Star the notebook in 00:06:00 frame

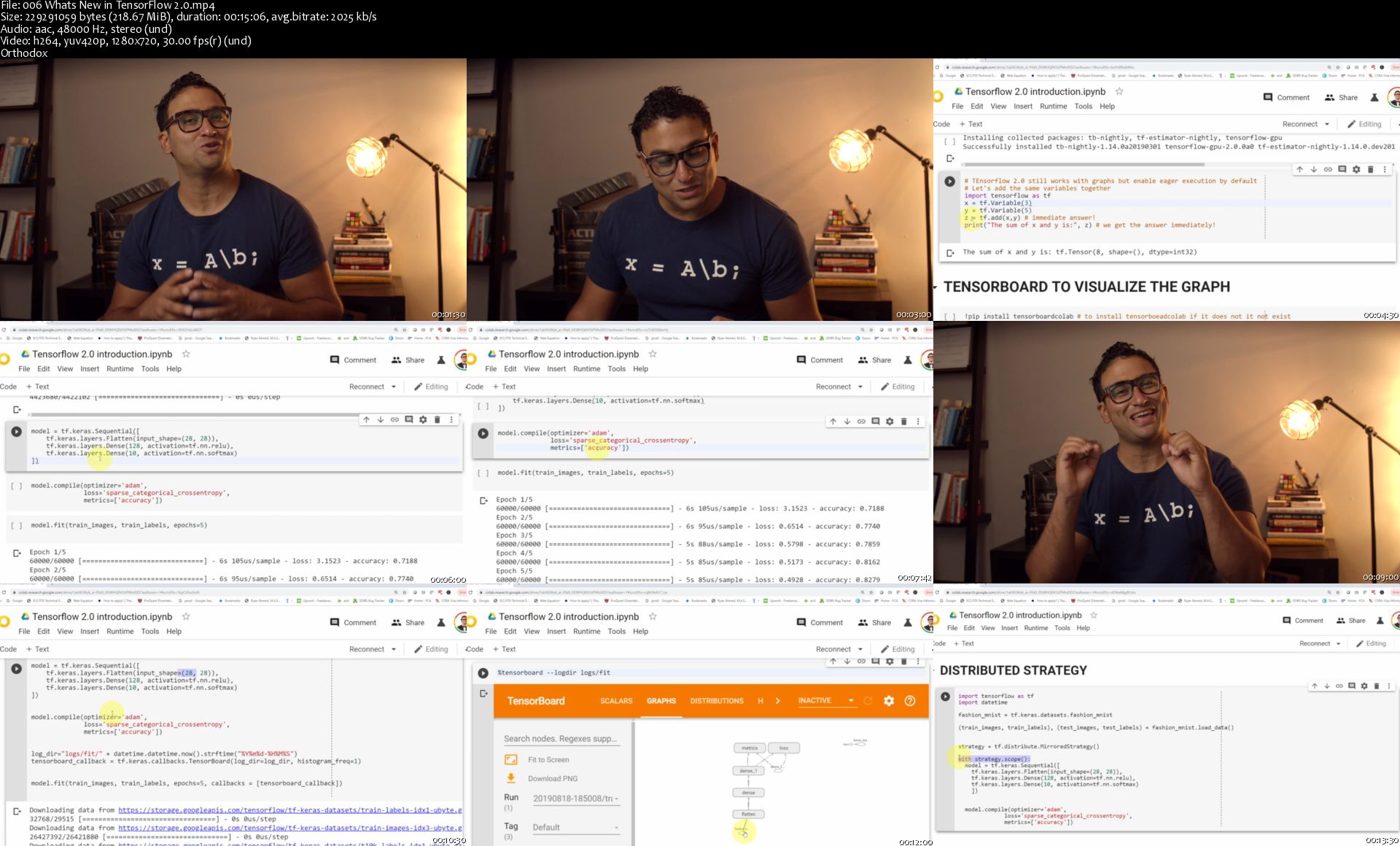pyautogui.click(x=186, y=354)
